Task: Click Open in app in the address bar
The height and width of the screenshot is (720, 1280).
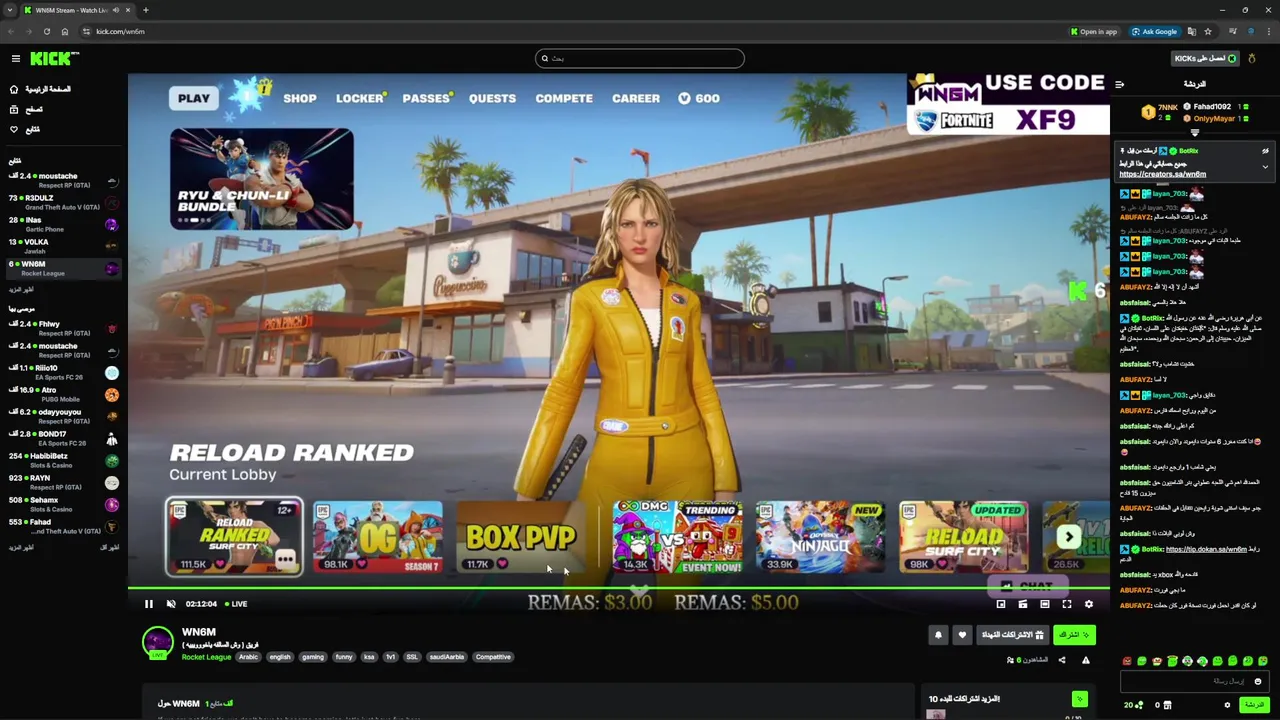Action: pos(1093,31)
